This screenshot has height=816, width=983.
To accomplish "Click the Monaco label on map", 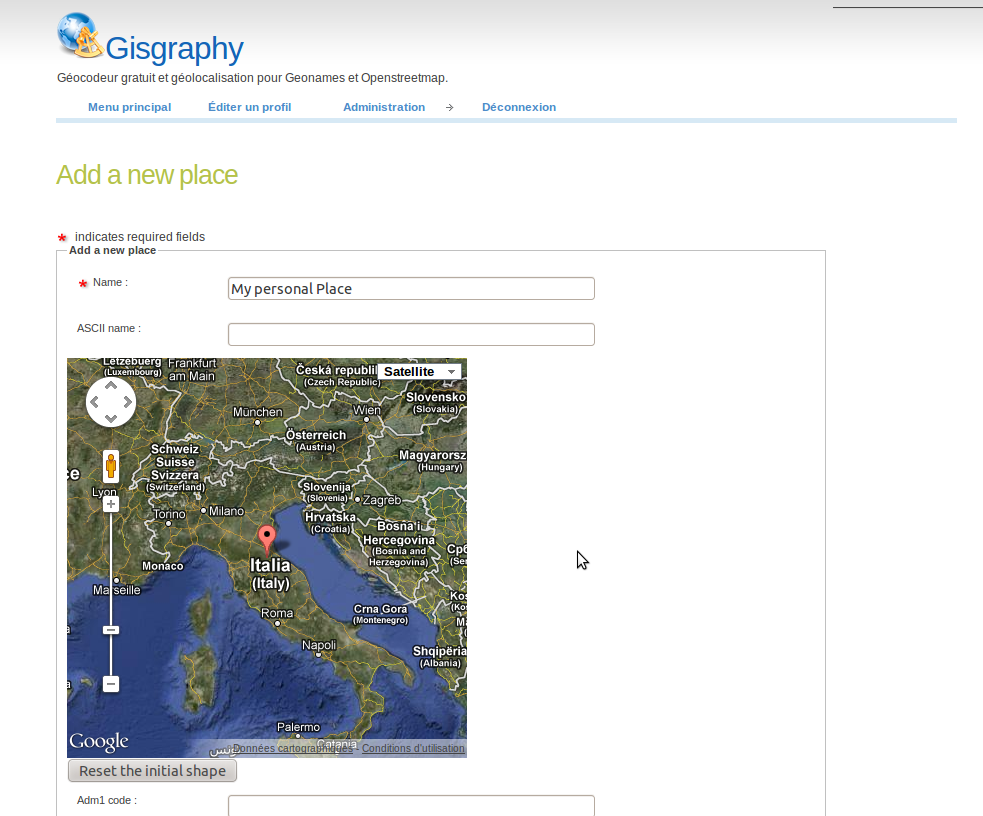I will [x=163, y=566].
